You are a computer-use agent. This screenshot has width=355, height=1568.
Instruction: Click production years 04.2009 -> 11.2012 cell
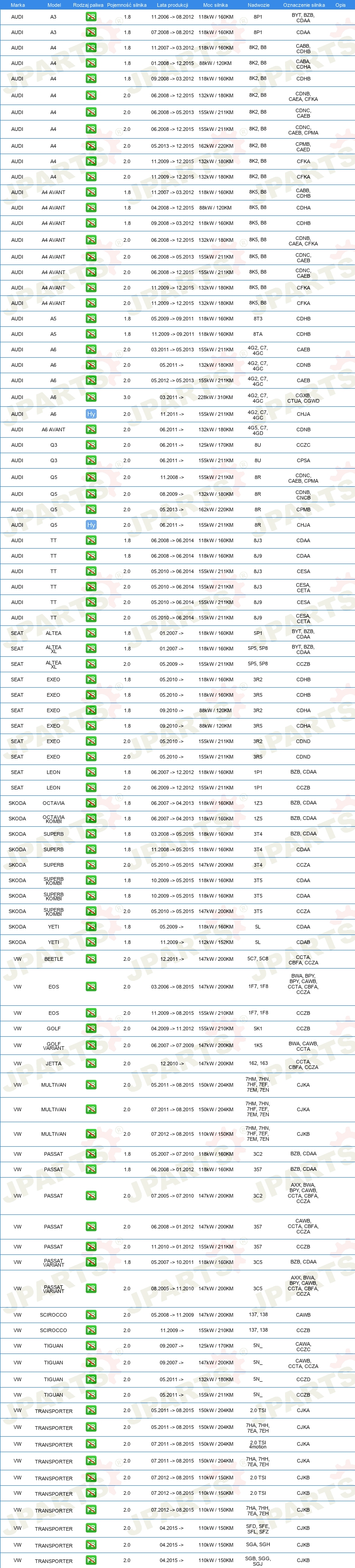pyautogui.click(x=173, y=1029)
